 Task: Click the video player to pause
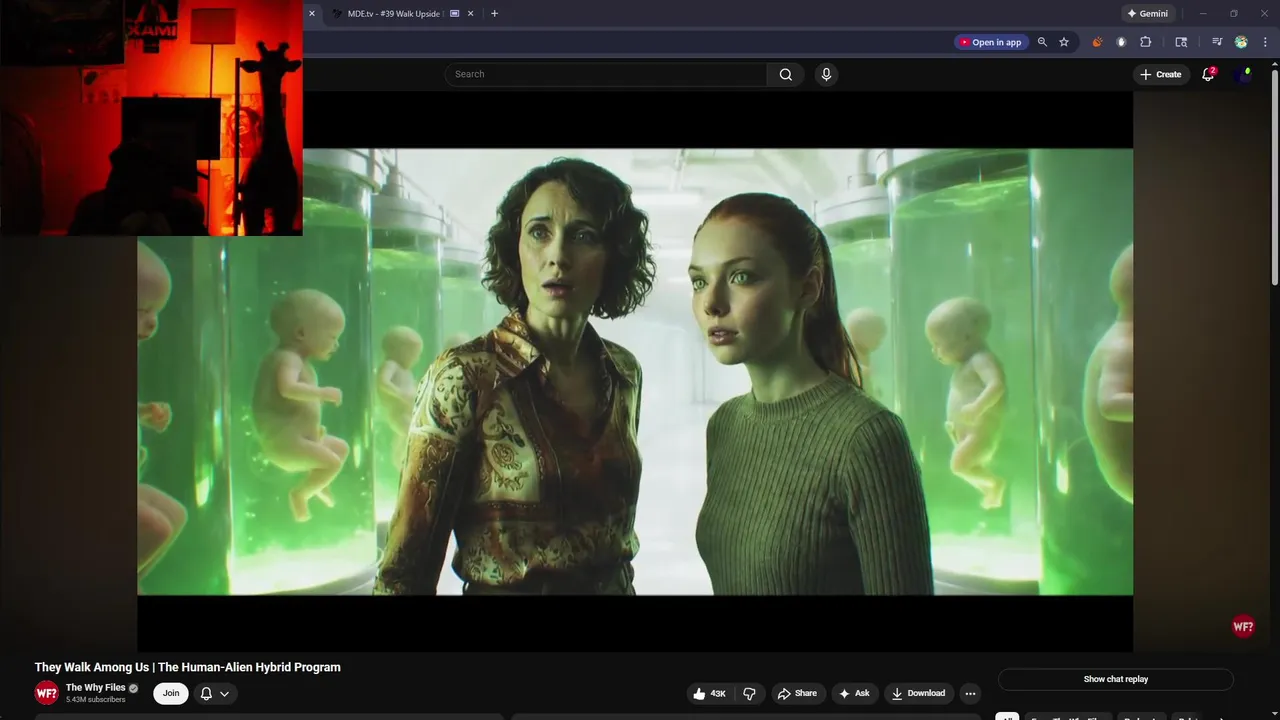tap(635, 371)
